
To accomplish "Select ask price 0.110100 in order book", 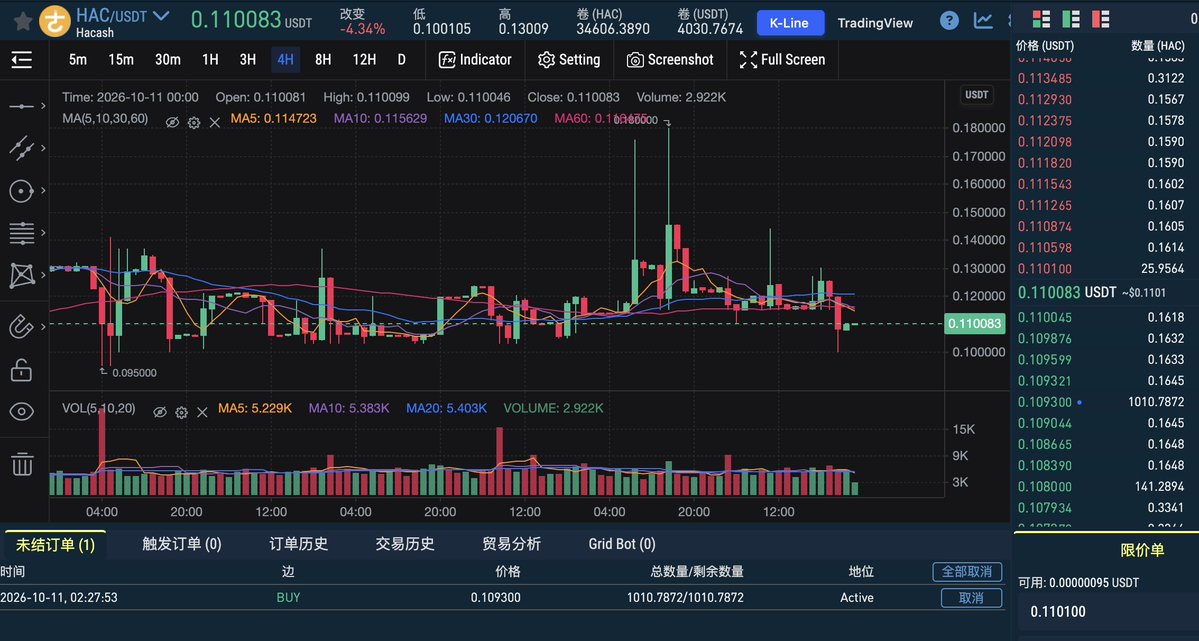I will (x=1045, y=269).
